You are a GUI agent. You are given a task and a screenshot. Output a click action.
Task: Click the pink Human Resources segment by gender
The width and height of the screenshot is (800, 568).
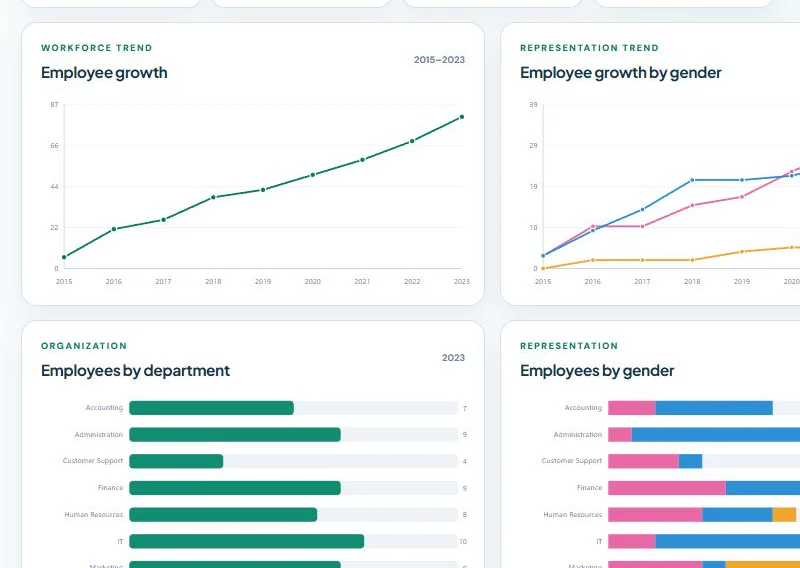(x=655, y=514)
